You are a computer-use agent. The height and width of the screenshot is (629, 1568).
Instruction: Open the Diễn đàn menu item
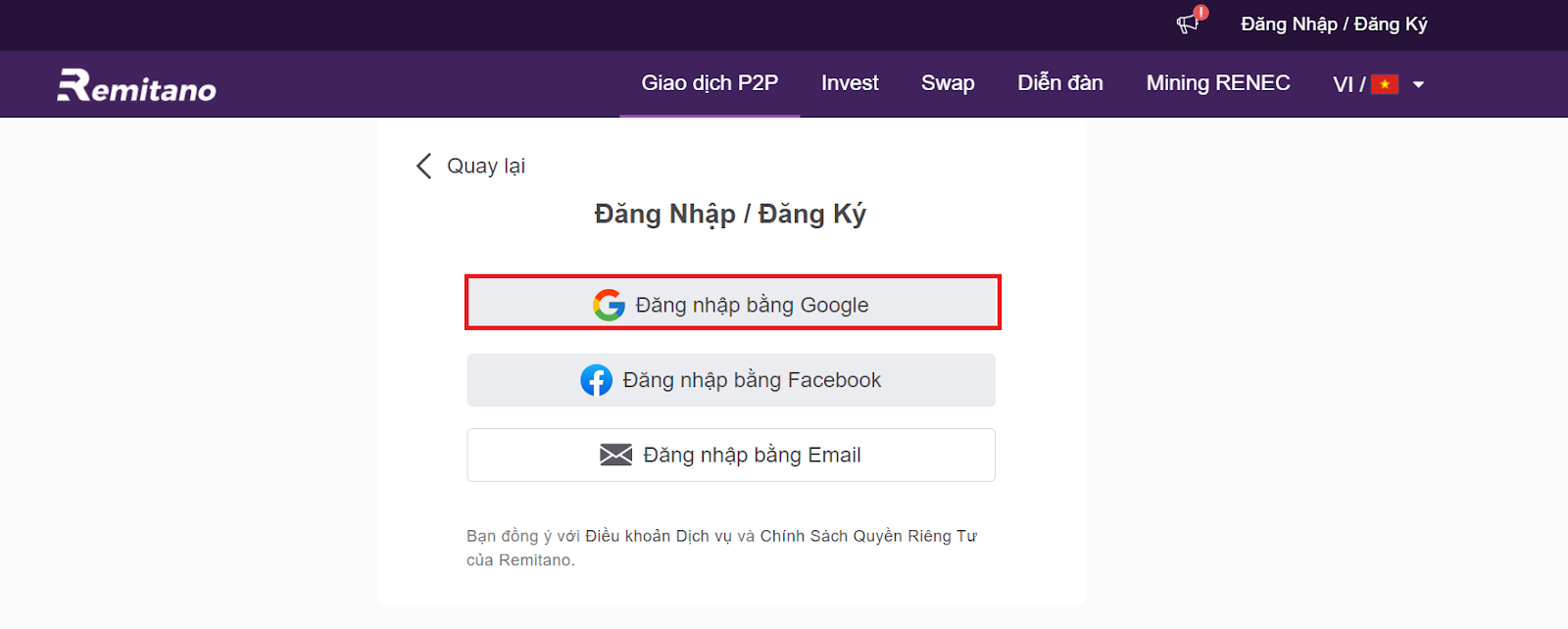tap(1060, 83)
